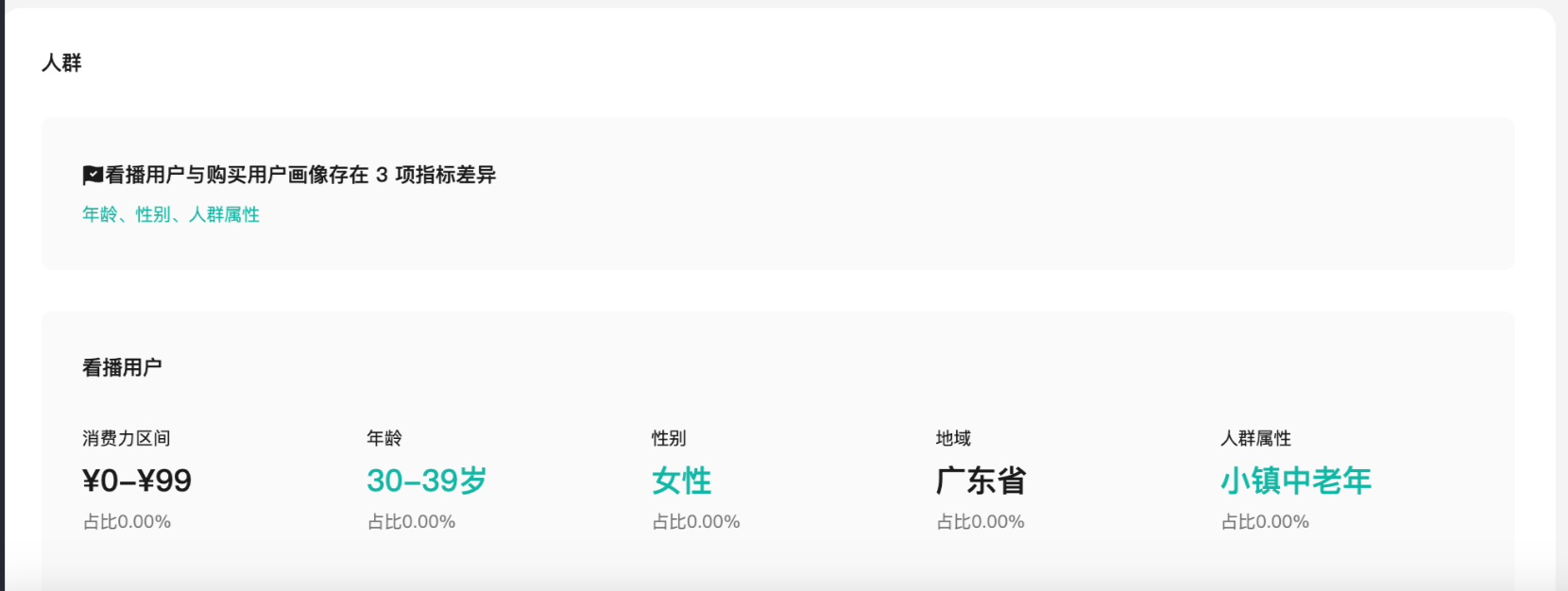Select the ¥0–¥99 spending range value
Screen dimensions: 1568x591
(137, 481)
